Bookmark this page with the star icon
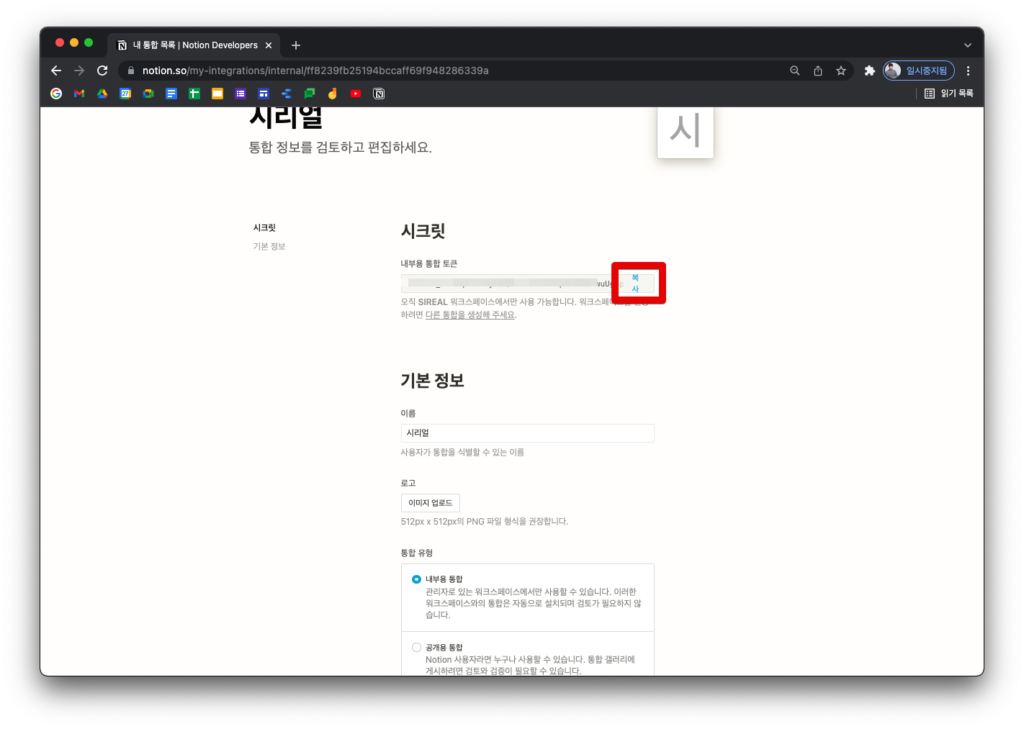 point(841,71)
